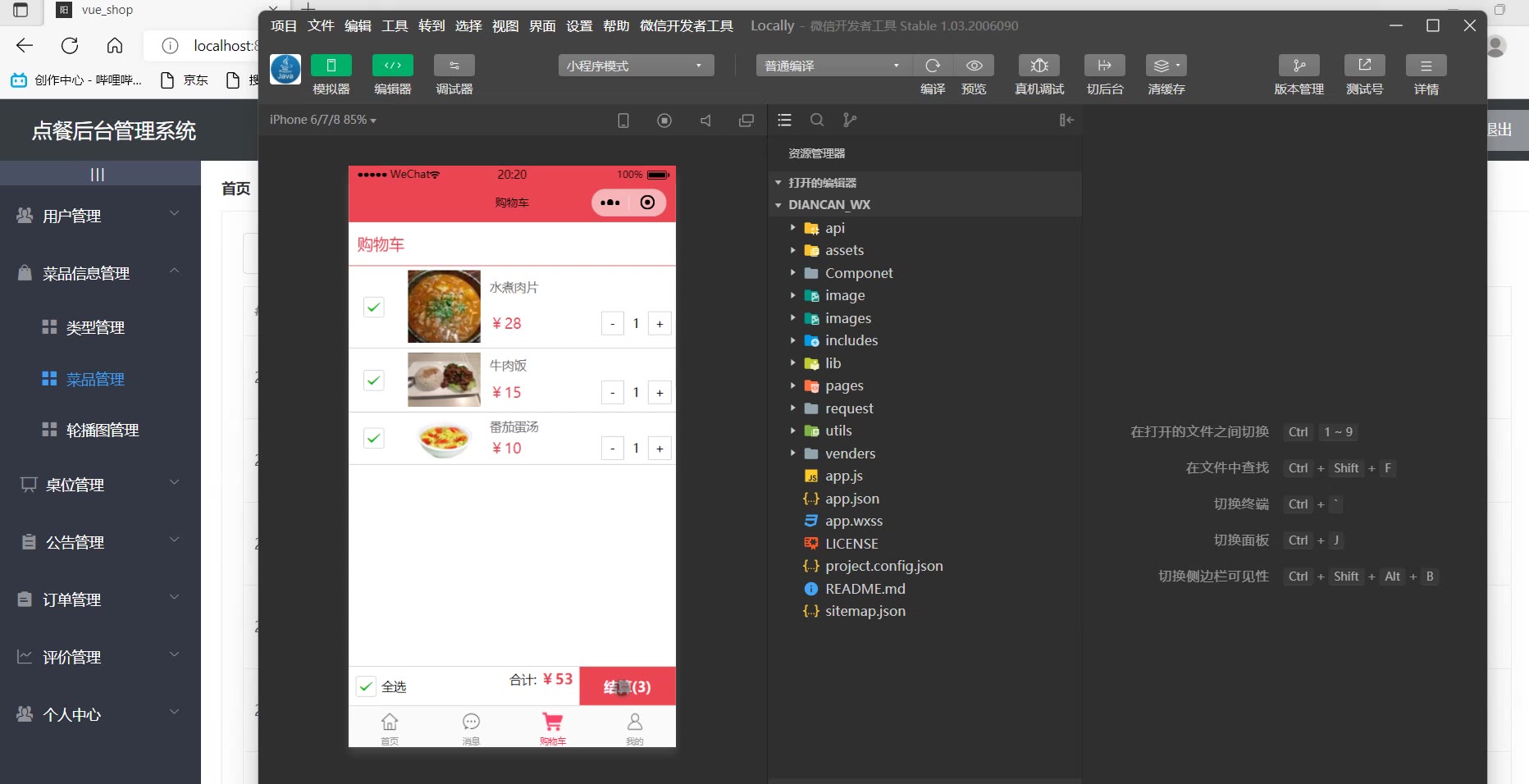
Task: Click mini program capsule close circle
Action: click(647, 203)
